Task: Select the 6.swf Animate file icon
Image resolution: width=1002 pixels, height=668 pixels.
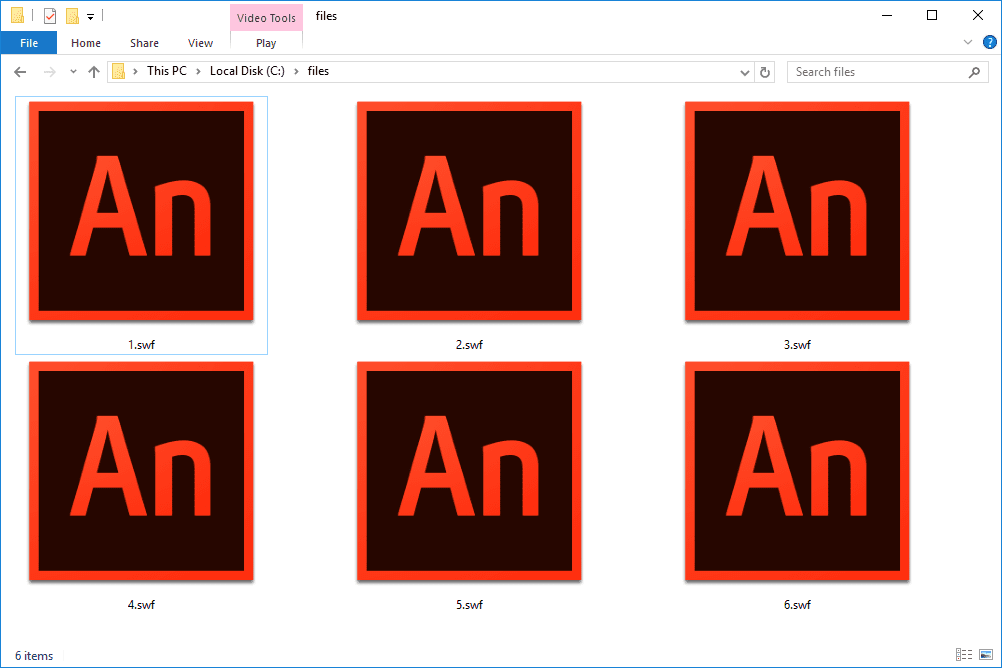Action: 797,471
